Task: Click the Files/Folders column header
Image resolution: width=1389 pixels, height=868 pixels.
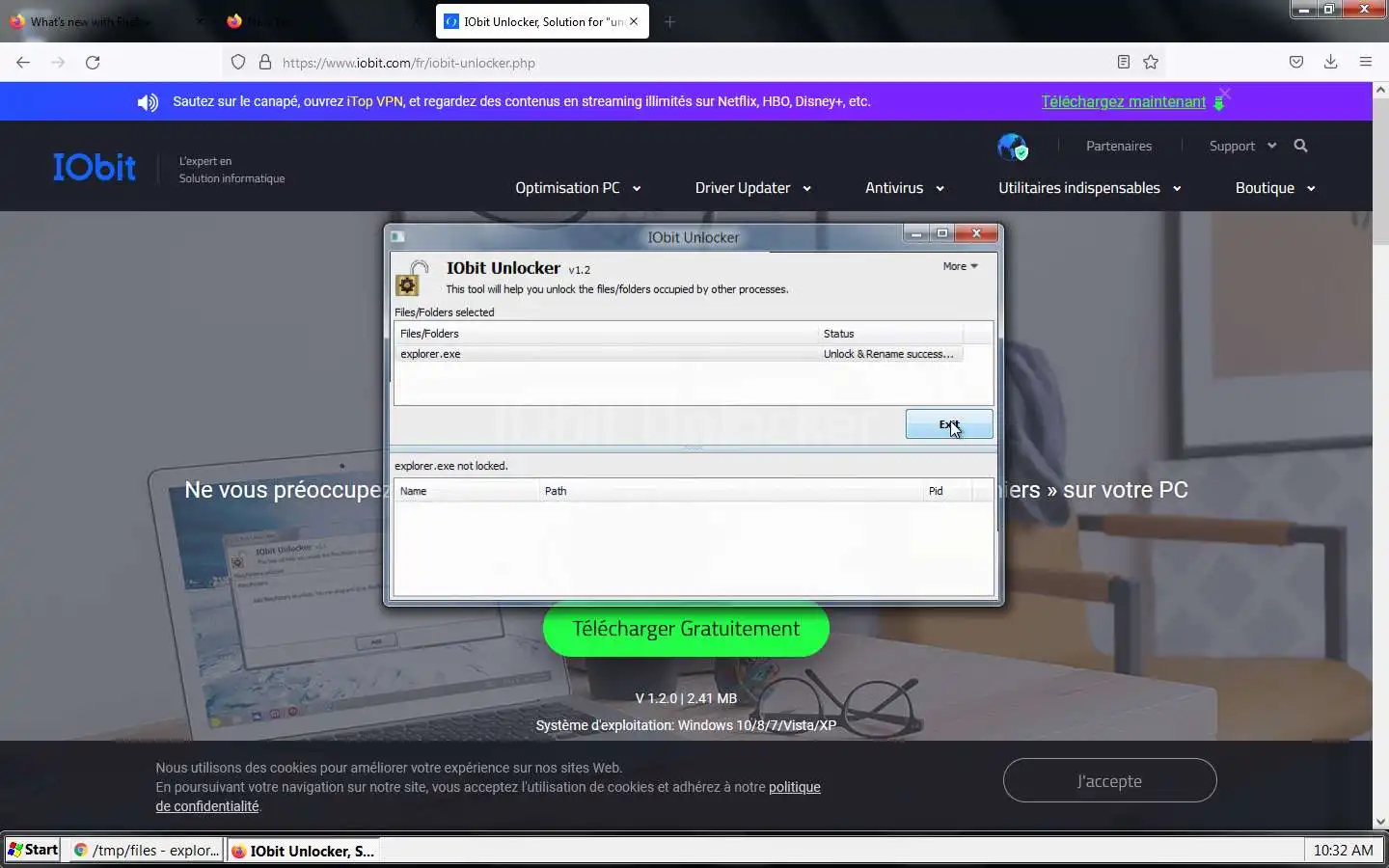Action: tap(606, 334)
